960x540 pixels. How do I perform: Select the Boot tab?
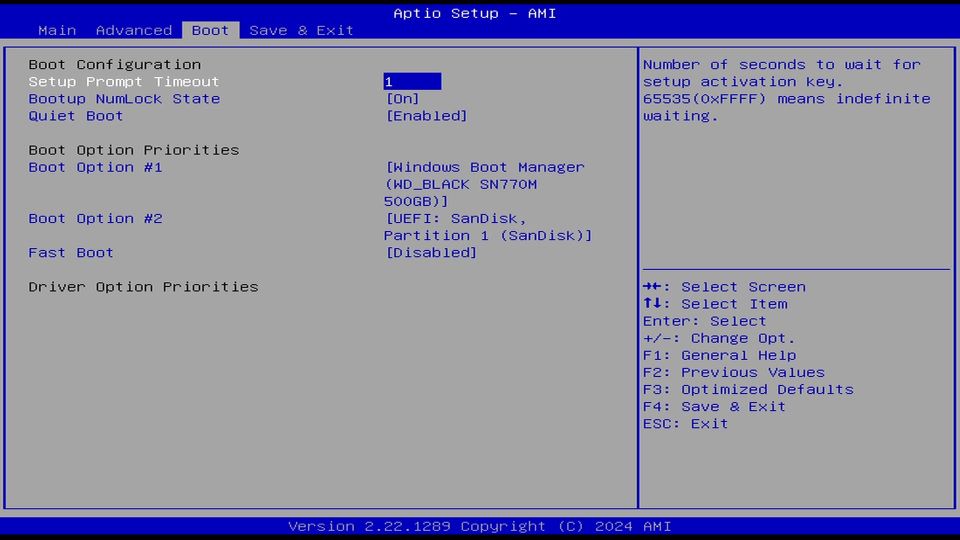pos(210,30)
